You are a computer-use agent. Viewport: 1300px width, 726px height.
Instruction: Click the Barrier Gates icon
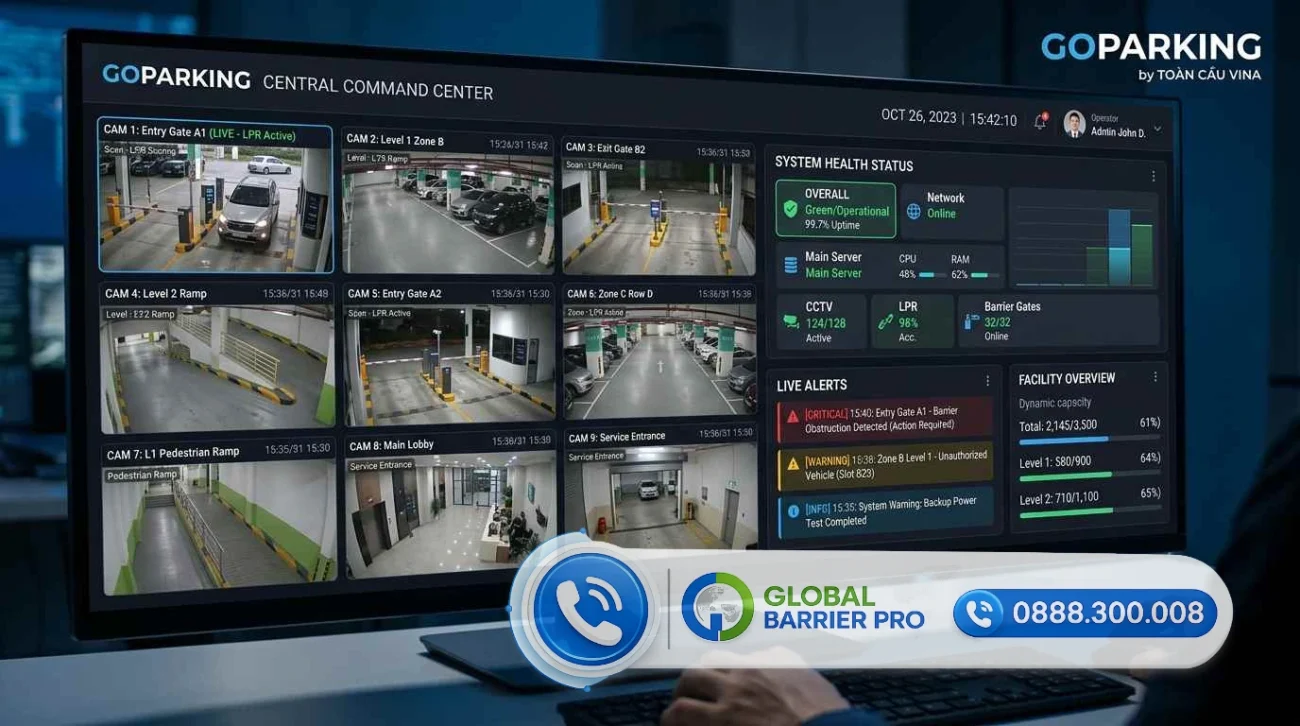pos(970,322)
